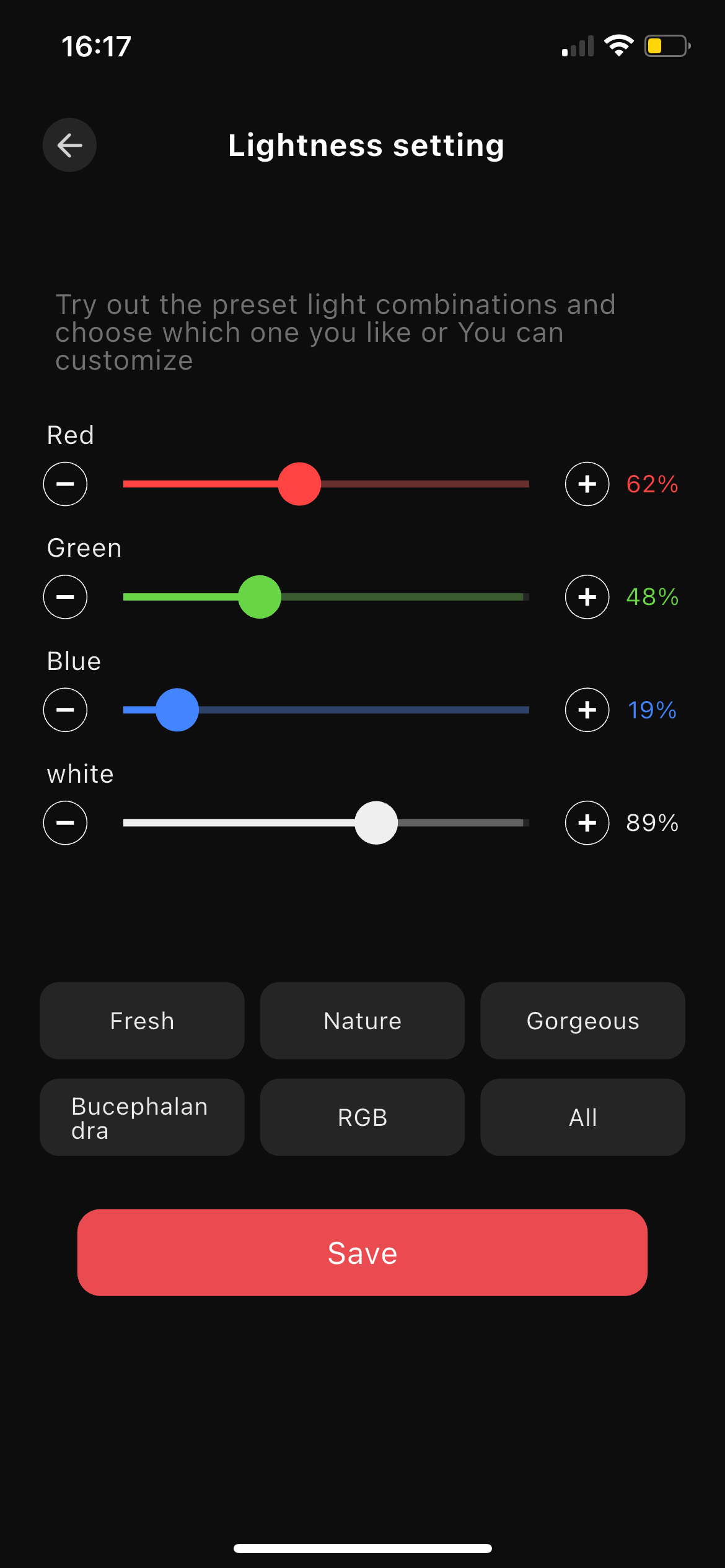Decrease Blue with the minus icon
Viewport: 725px width, 1568px height.
click(x=65, y=710)
